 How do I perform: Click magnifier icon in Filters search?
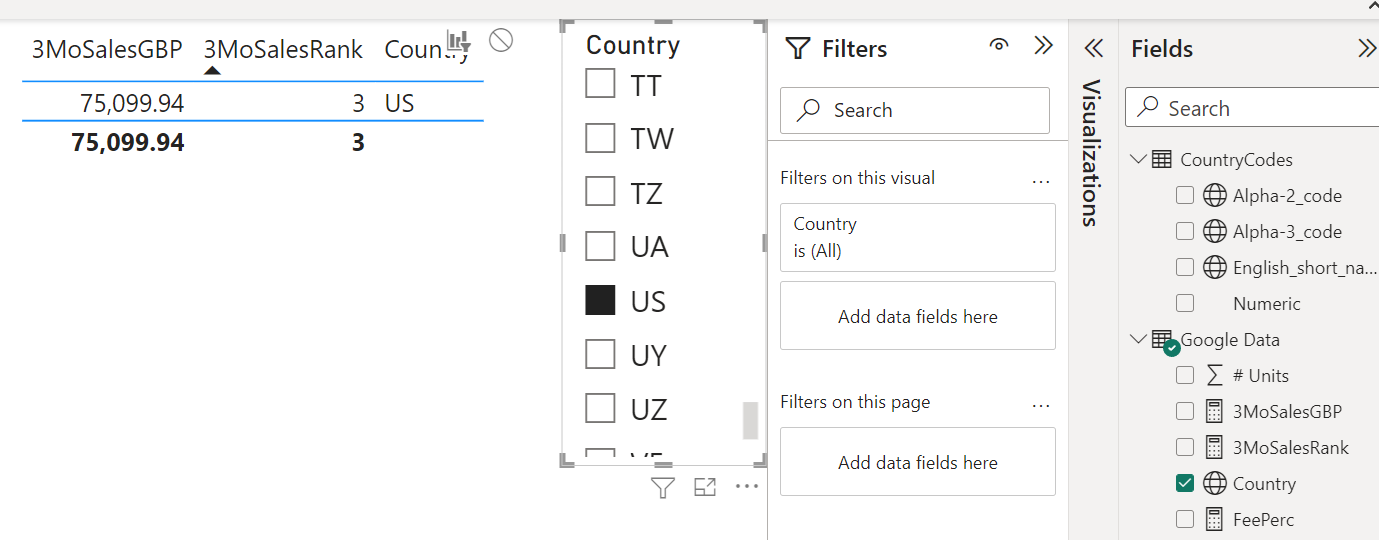[x=808, y=110]
